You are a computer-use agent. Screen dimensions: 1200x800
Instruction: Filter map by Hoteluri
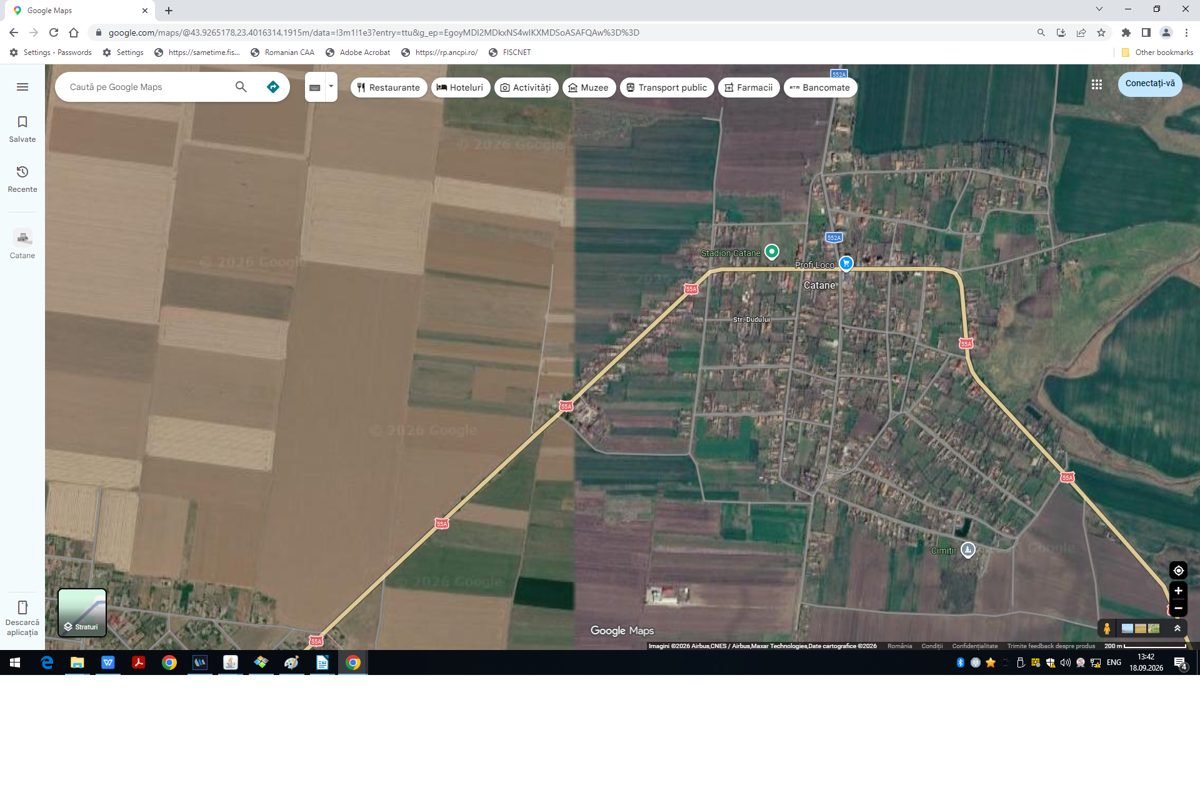point(460,87)
